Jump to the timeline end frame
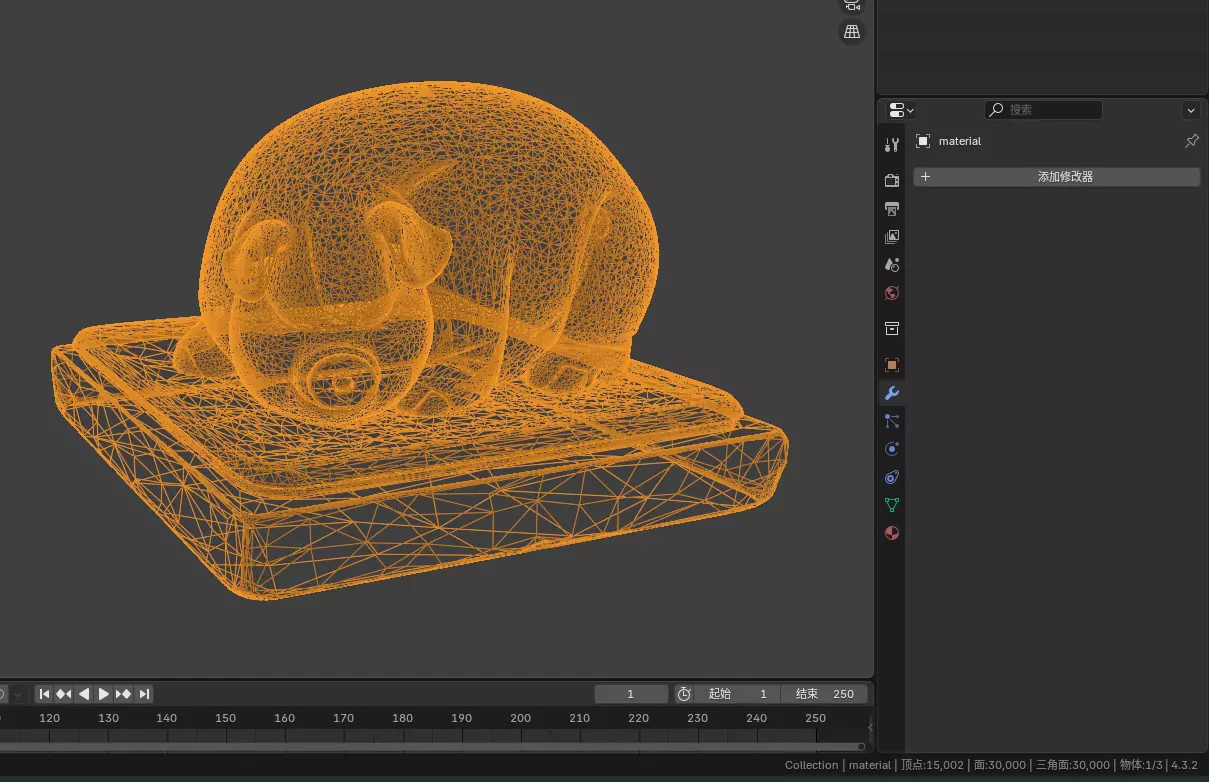The image size is (1209, 782). (x=144, y=694)
